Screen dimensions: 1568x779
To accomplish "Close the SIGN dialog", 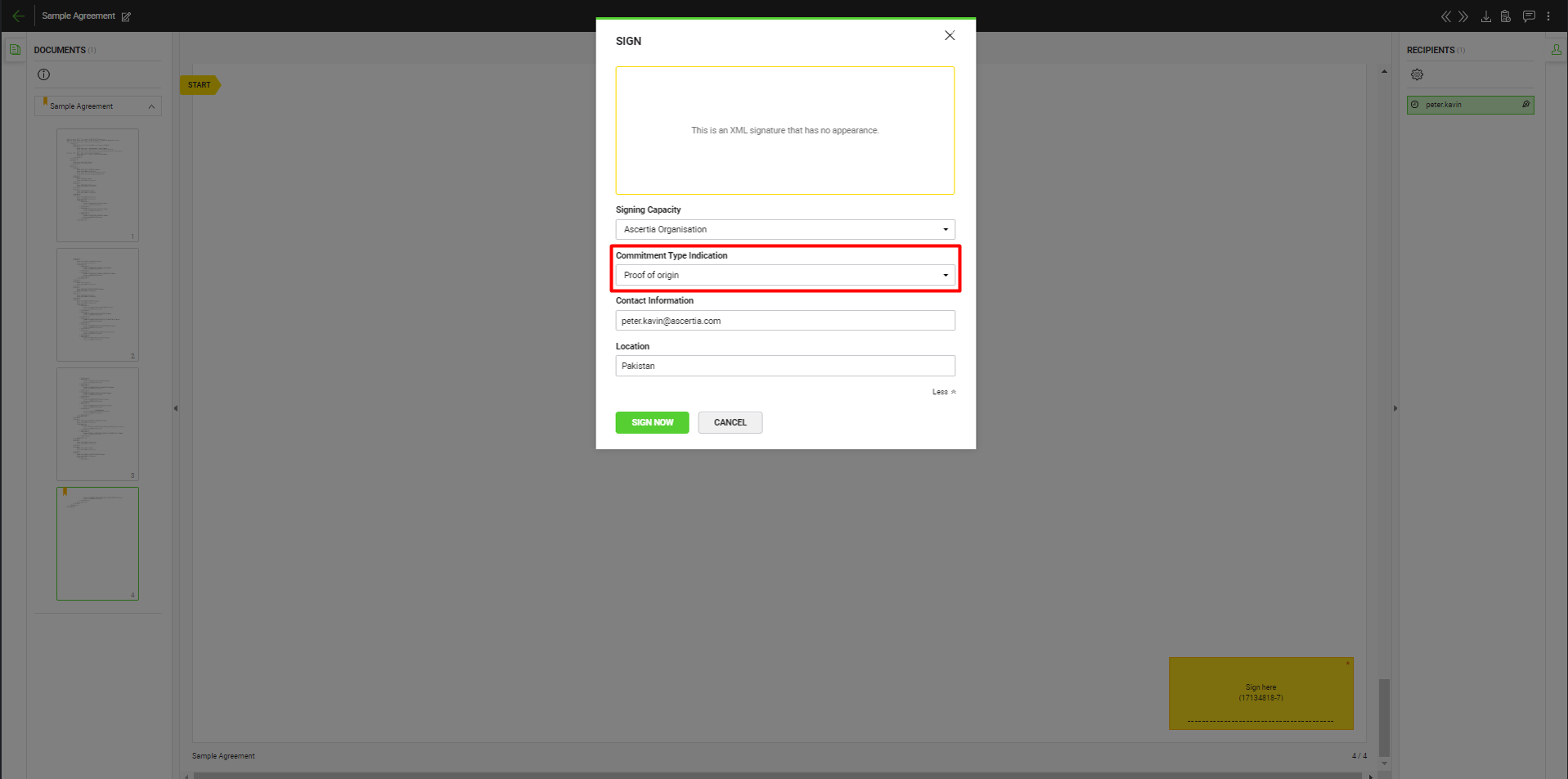I will pyautogui.click(x=949, y=35).
